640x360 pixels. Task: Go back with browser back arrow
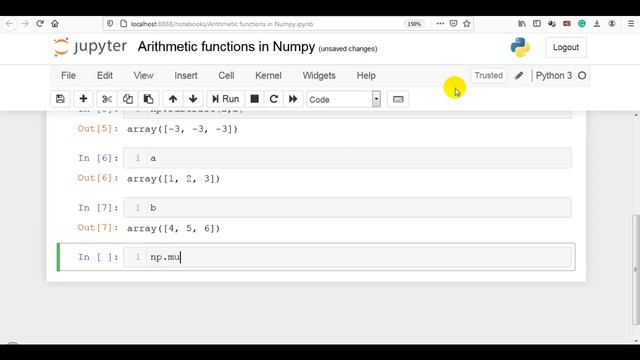[9, 24]
